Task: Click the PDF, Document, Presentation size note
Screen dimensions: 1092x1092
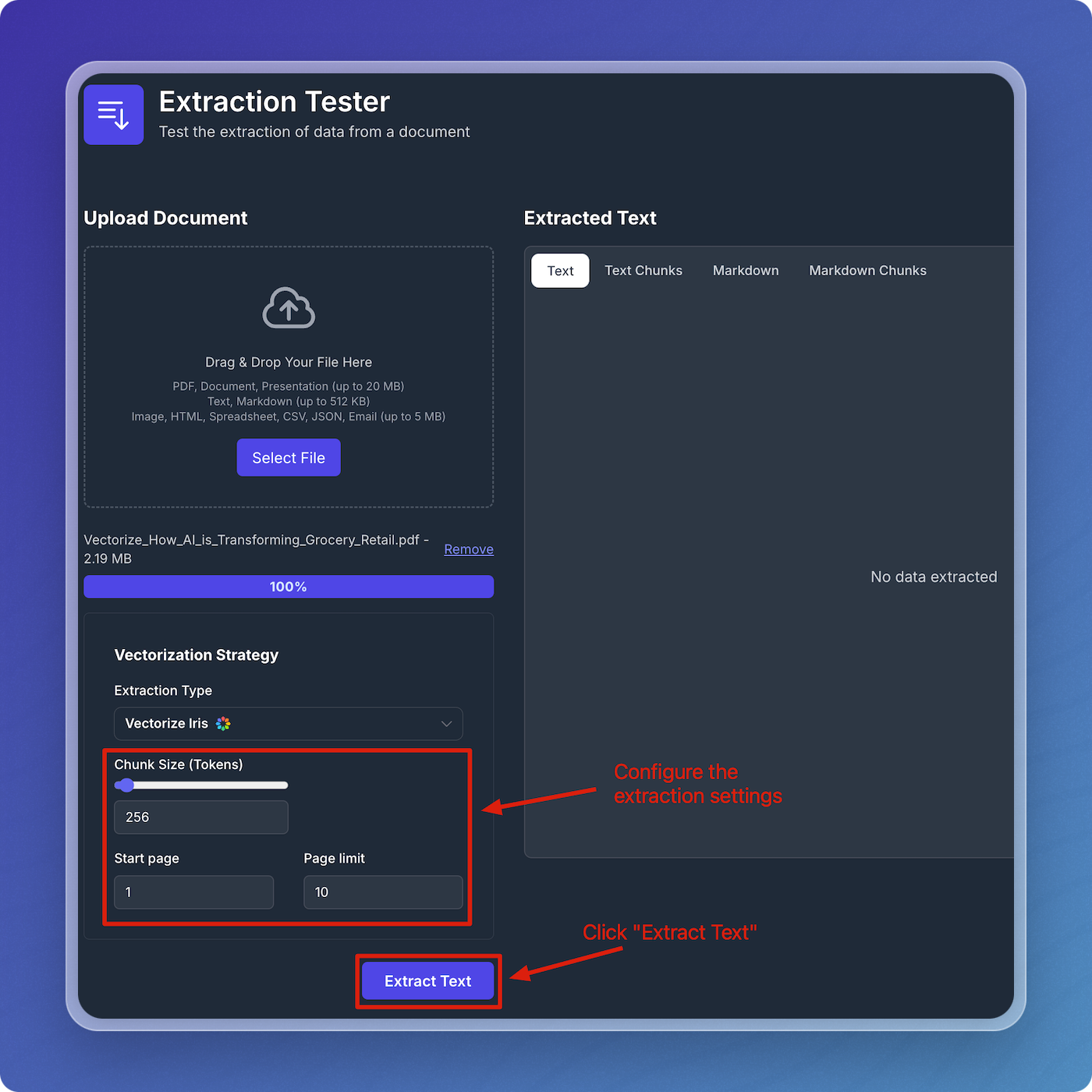Action: click(x=289, y=387)
